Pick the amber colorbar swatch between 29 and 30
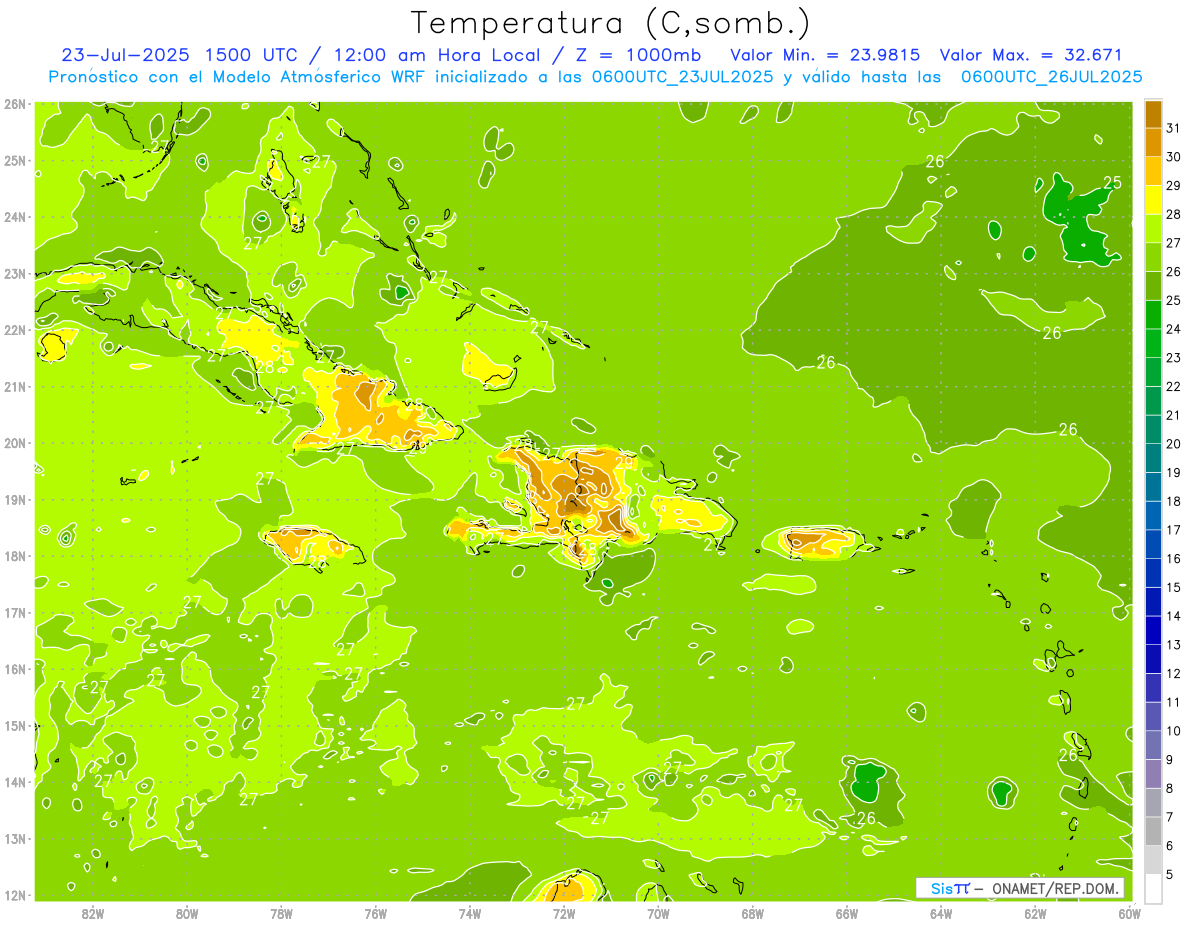This screenshot has height=927, width=1200. (x=1153, y=171)
